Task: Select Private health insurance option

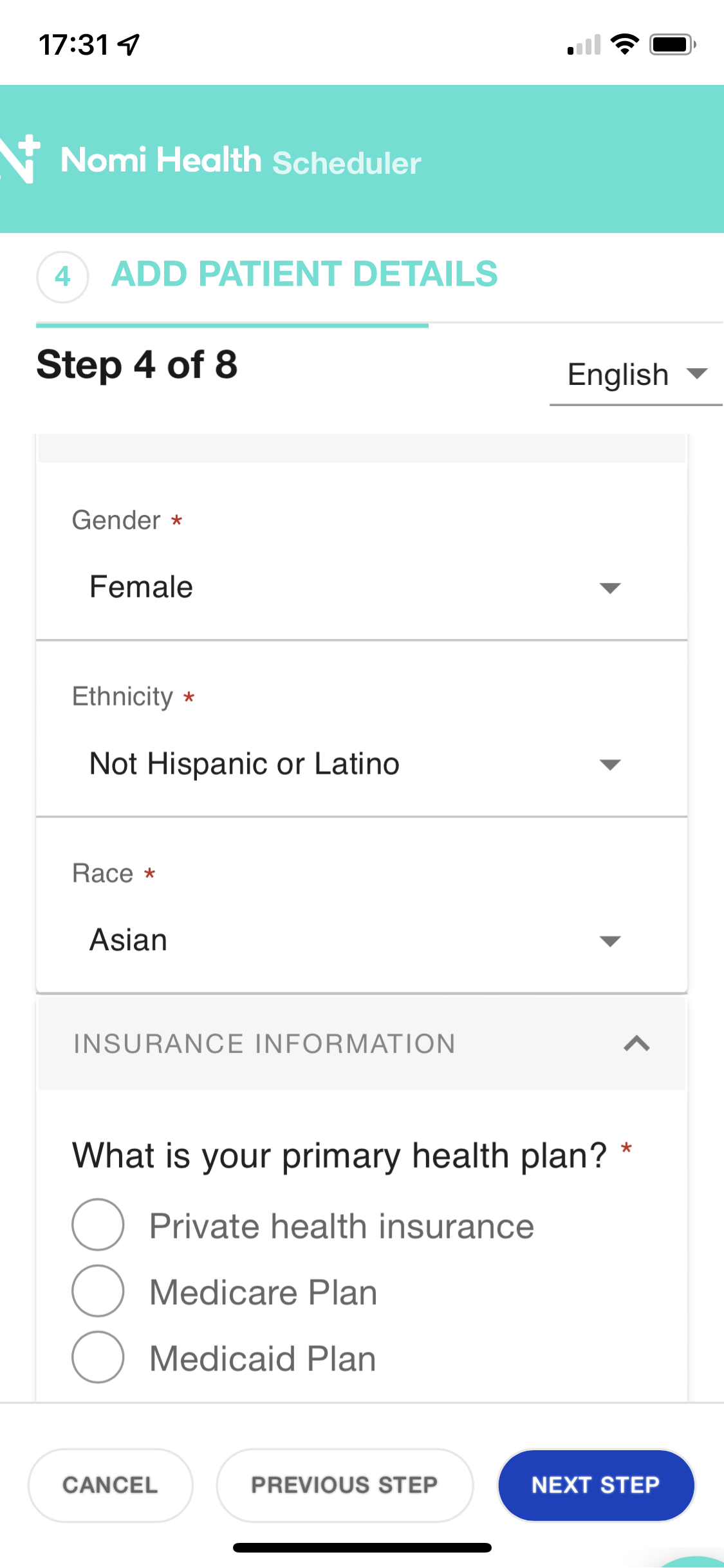Action: point(98,1224)
